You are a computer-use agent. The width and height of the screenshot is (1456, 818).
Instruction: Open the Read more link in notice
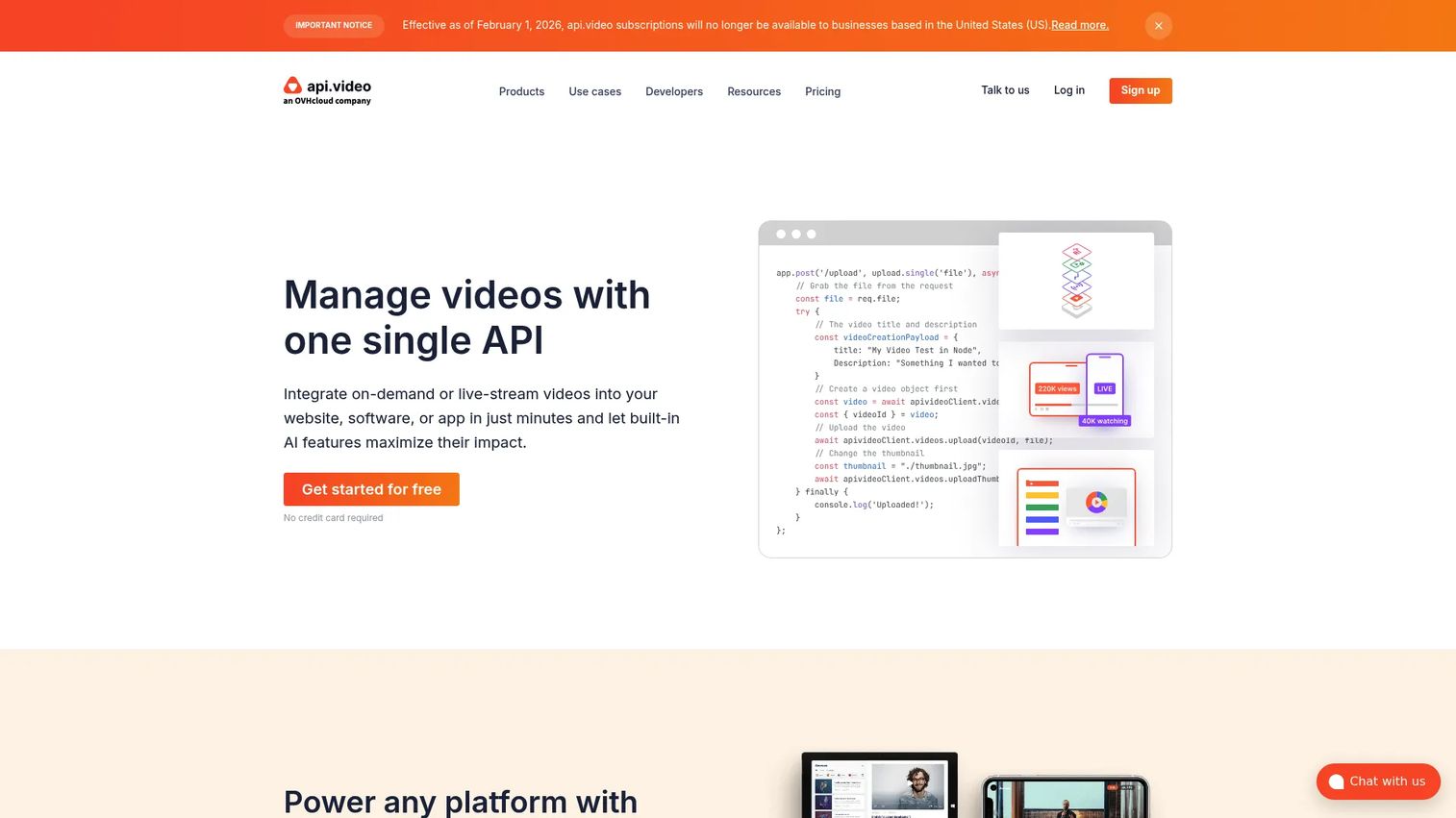[1079, 25]
